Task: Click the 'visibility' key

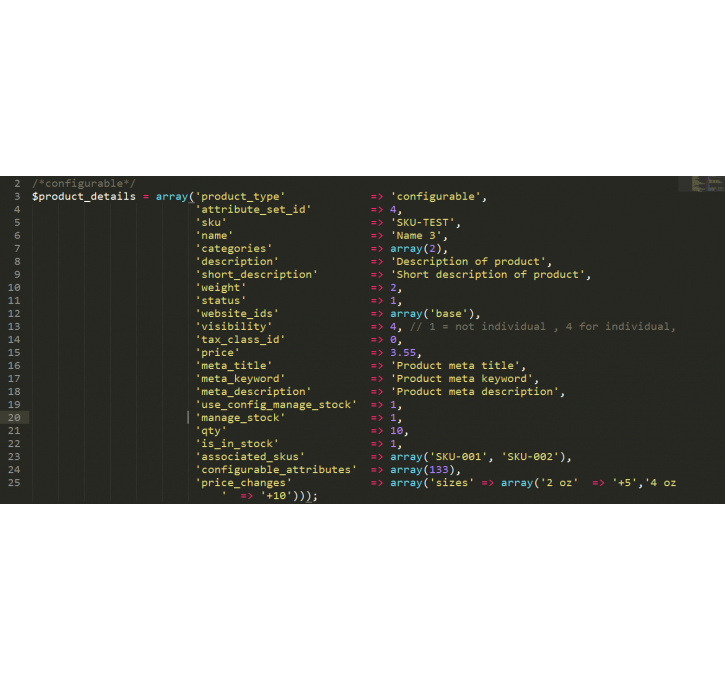Action: coord(233,326)
